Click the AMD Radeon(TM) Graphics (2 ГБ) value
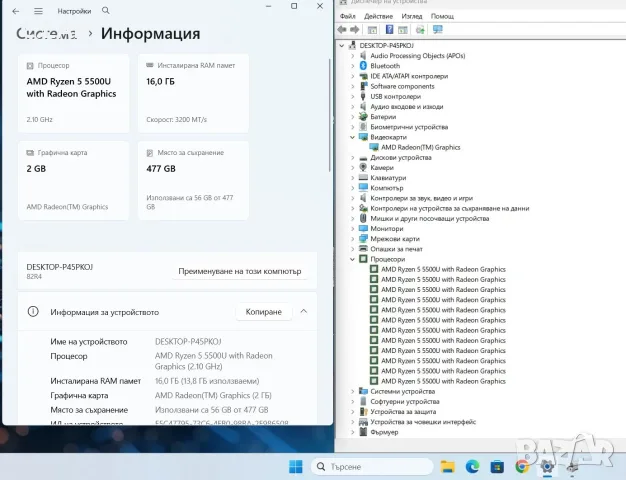This screenshot has width=626, height=480. pyautogui.click(x=213, y=395)
